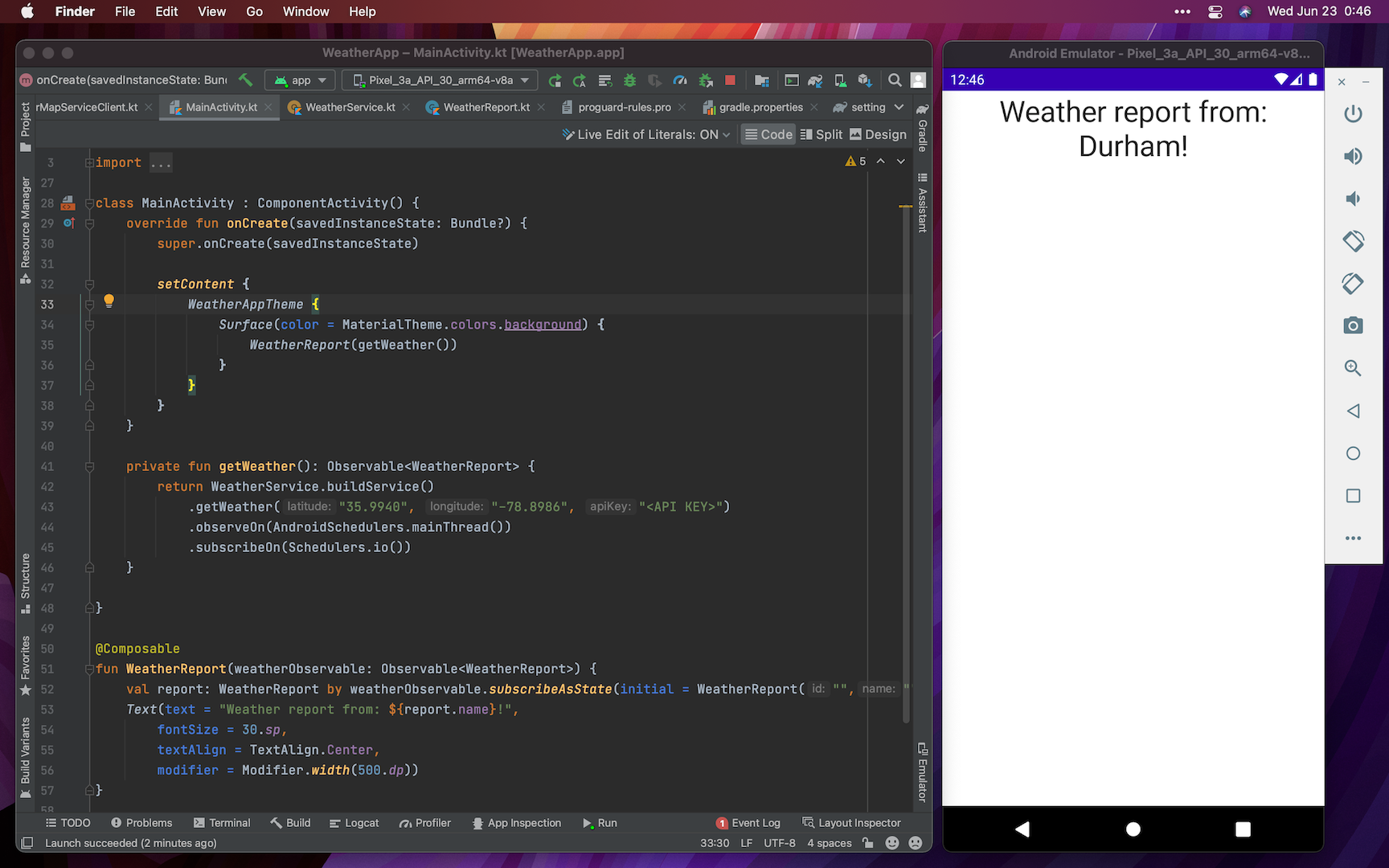Click the Make Project hammer icon
Screen dimensions: 1389x868
point(246,80)
